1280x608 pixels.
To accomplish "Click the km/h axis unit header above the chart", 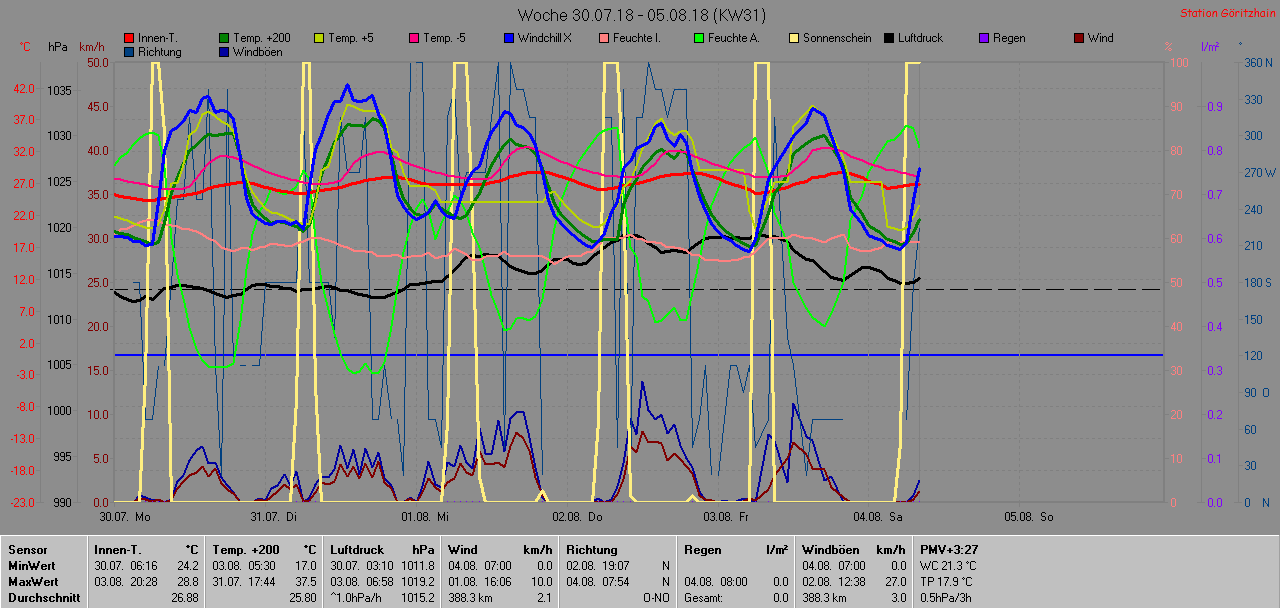I will point(92,47).
